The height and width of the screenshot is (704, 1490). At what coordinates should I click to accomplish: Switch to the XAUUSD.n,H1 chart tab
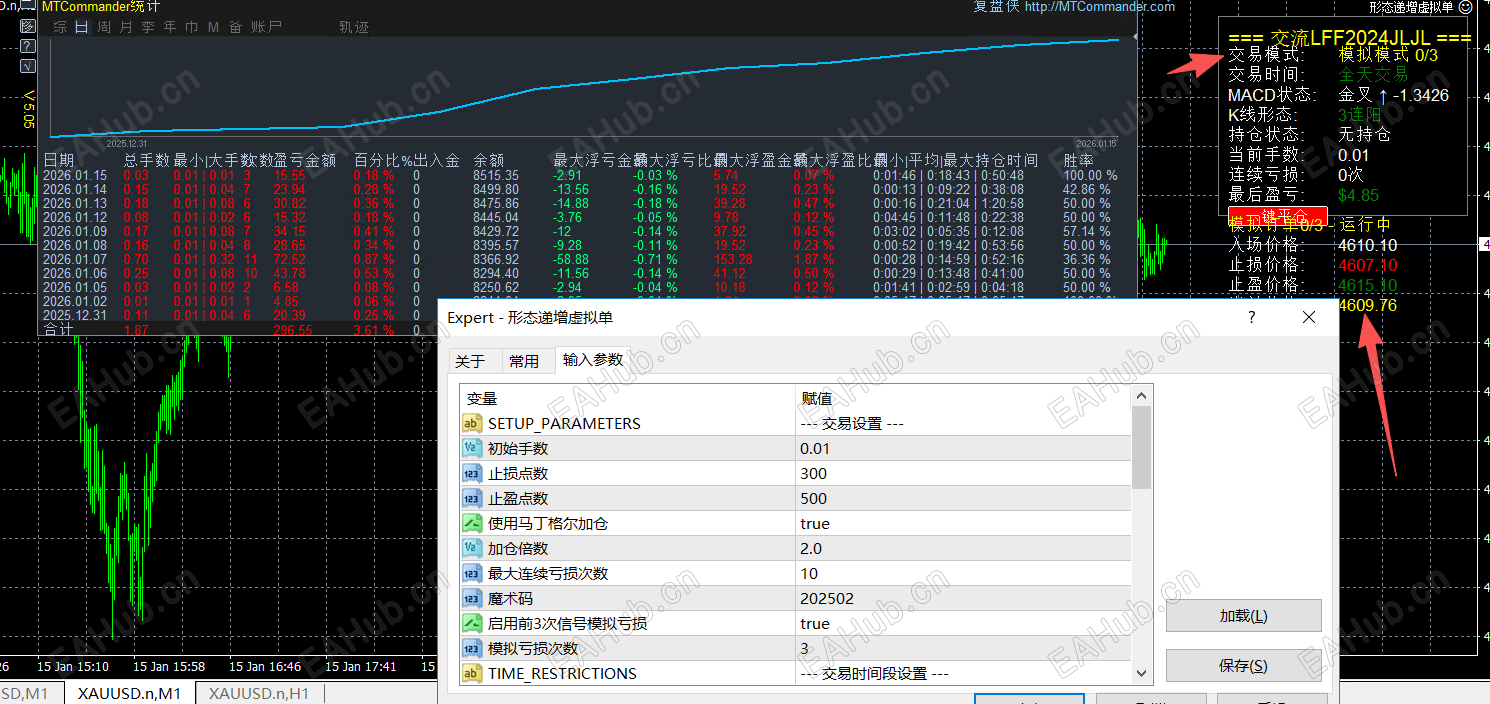[x=258, y=692]
